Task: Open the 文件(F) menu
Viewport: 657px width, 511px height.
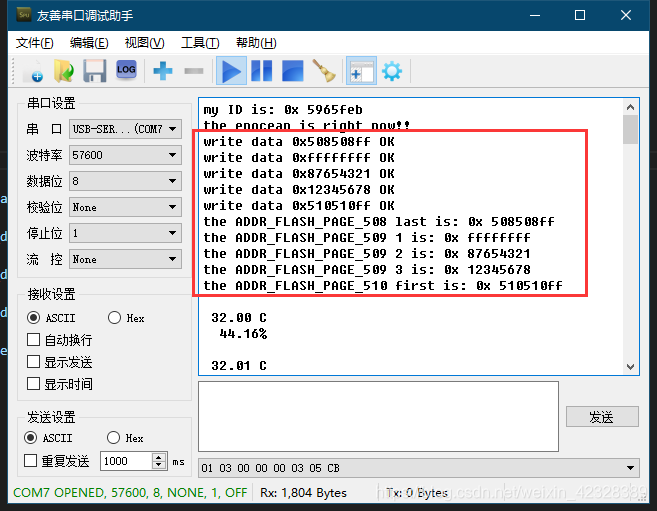Action: (x=34, y=43)
